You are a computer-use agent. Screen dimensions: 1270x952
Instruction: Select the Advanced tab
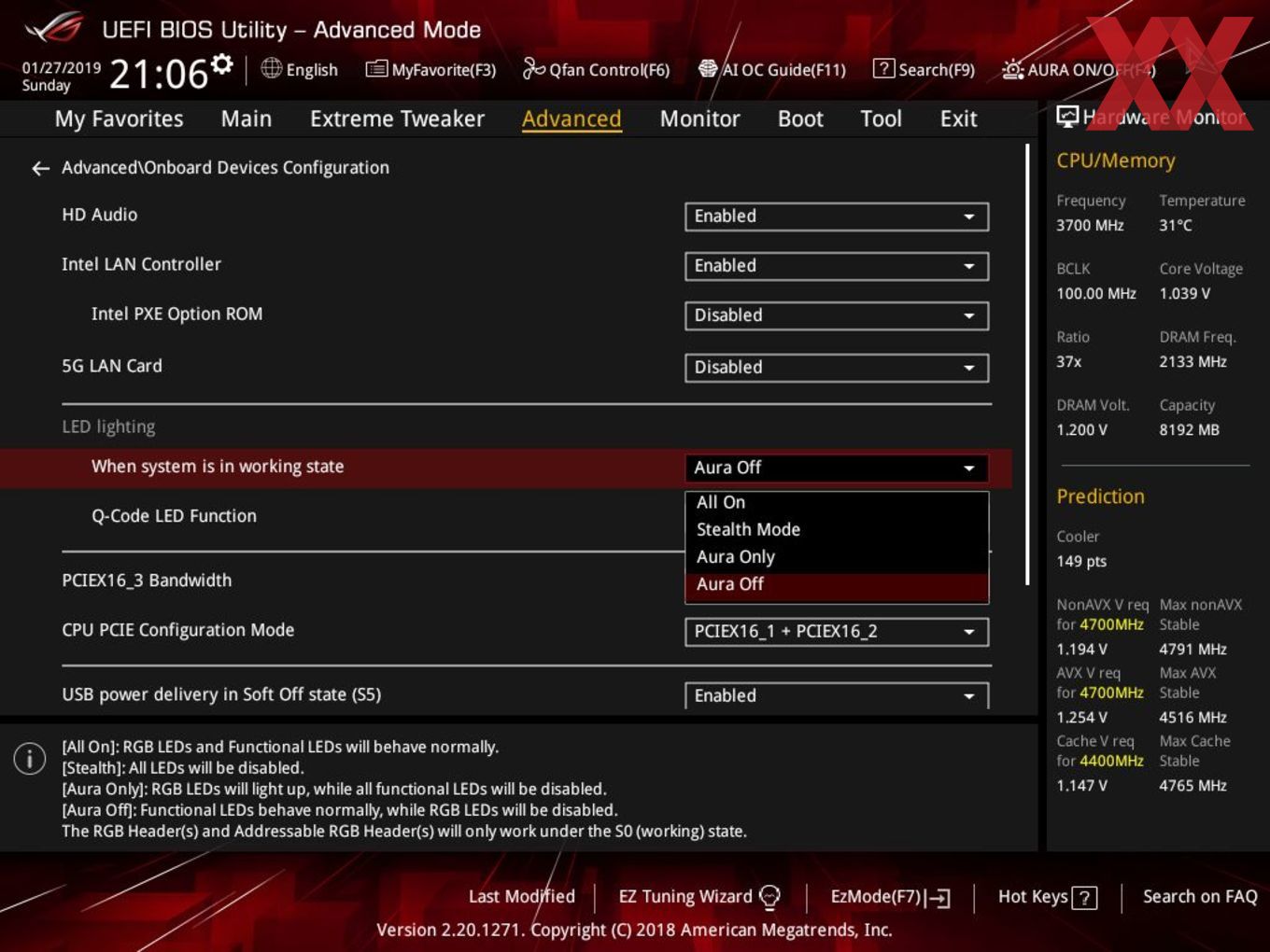click(x=571, y=119)
